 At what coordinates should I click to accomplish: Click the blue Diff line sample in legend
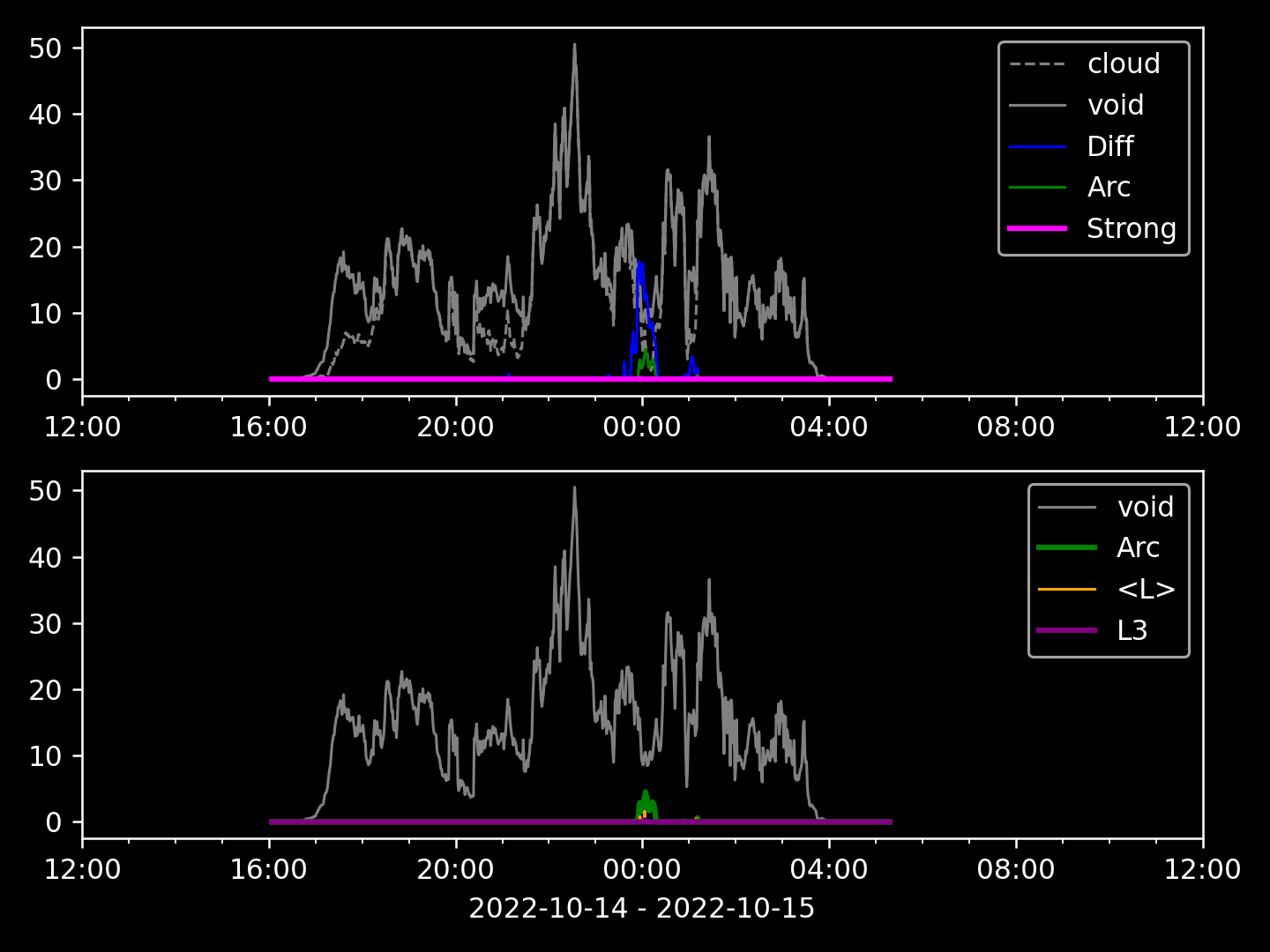coord(1037,146)
